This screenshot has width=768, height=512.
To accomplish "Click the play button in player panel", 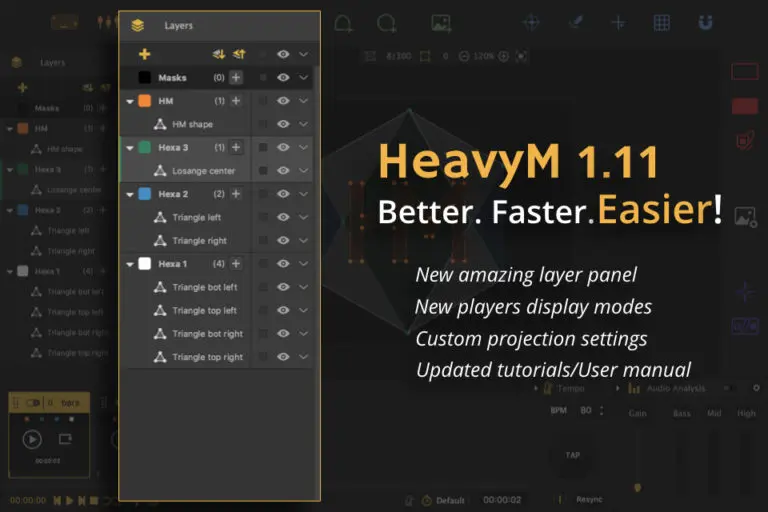I will [x=32, y=439].
